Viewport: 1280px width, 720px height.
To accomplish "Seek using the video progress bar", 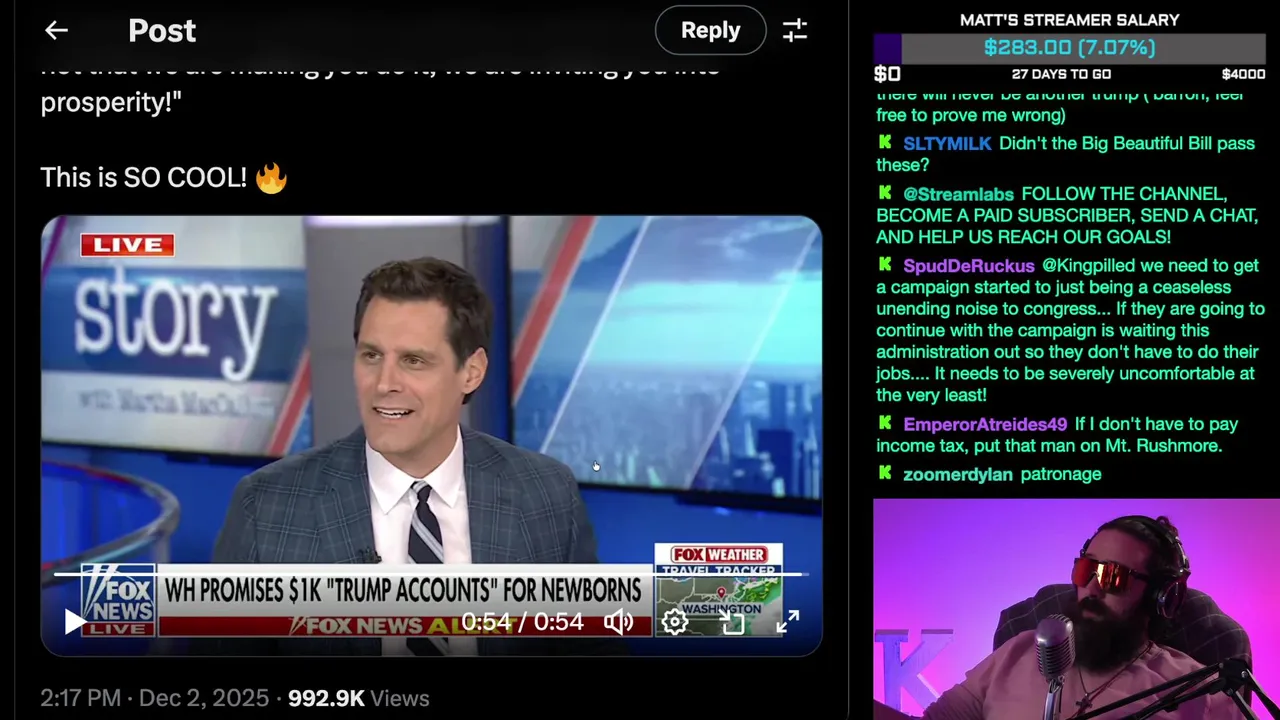I will coord(431,574).
